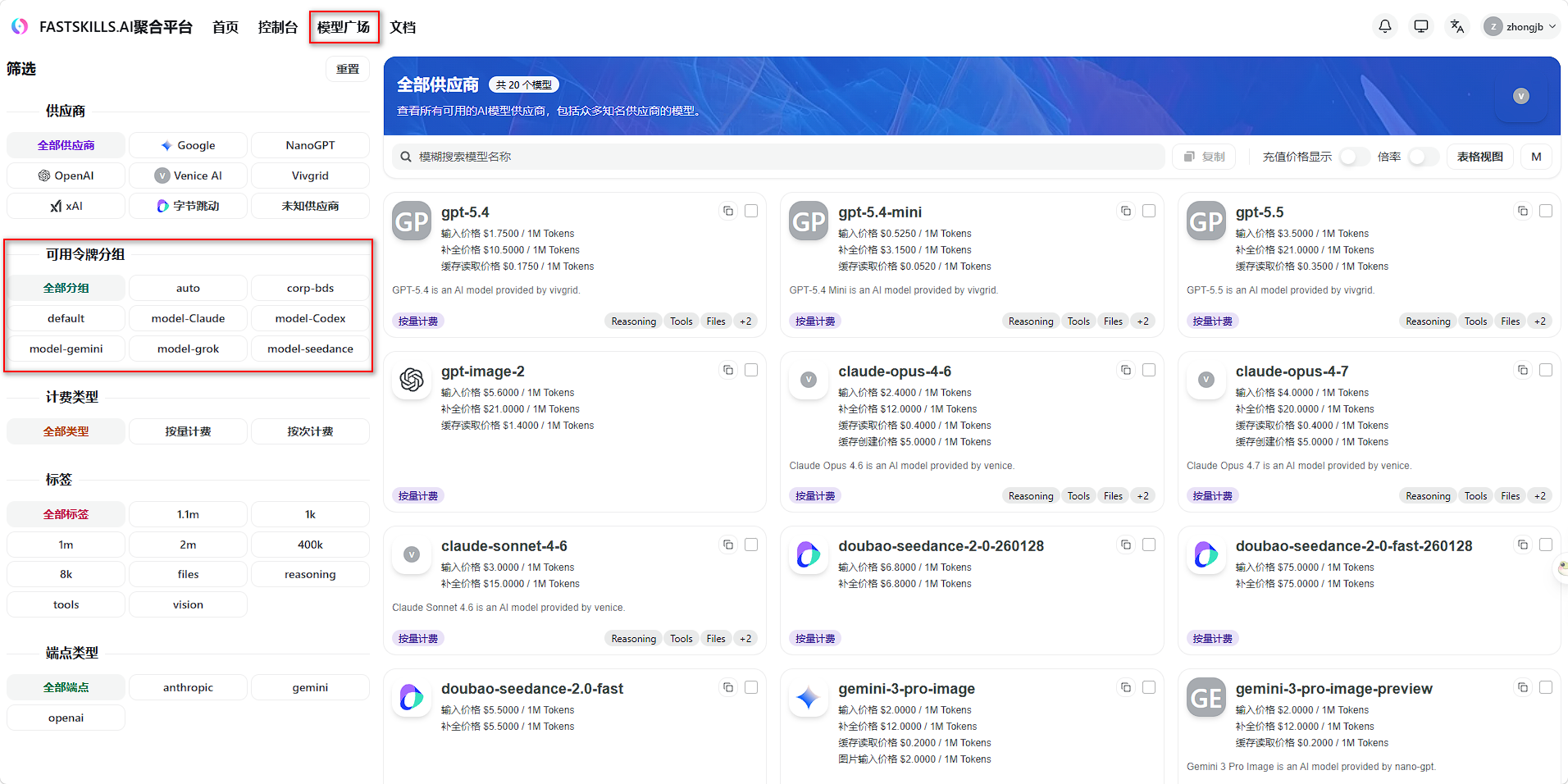Image resolution: width=1568 pixels, height=784 pixels.
Task: Select the model-Claude token group
Action: [x=188, y=318]
